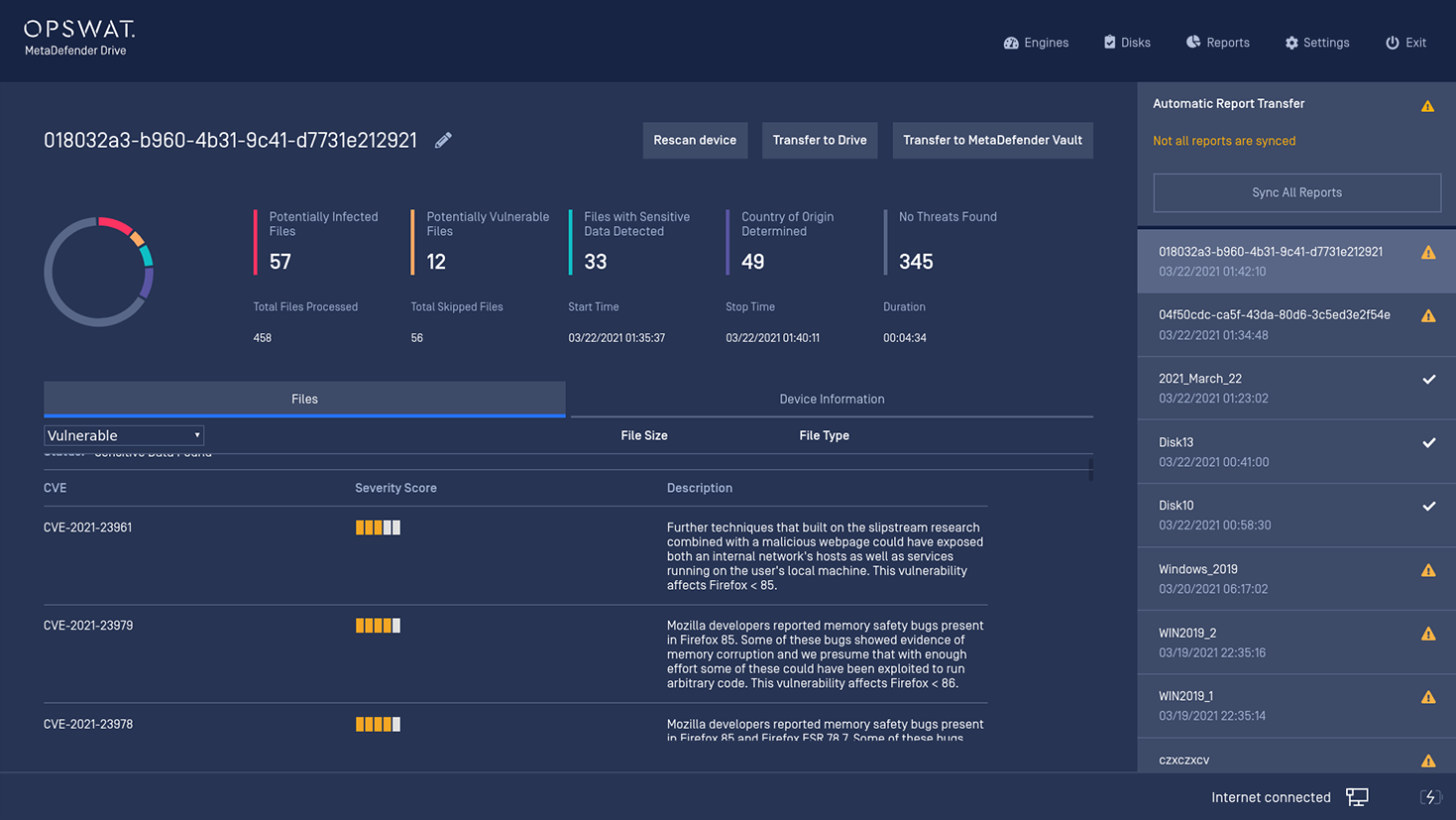Click the scan results donut chart
This screenshot has width=1456, height=820.
tap(99, 272)
